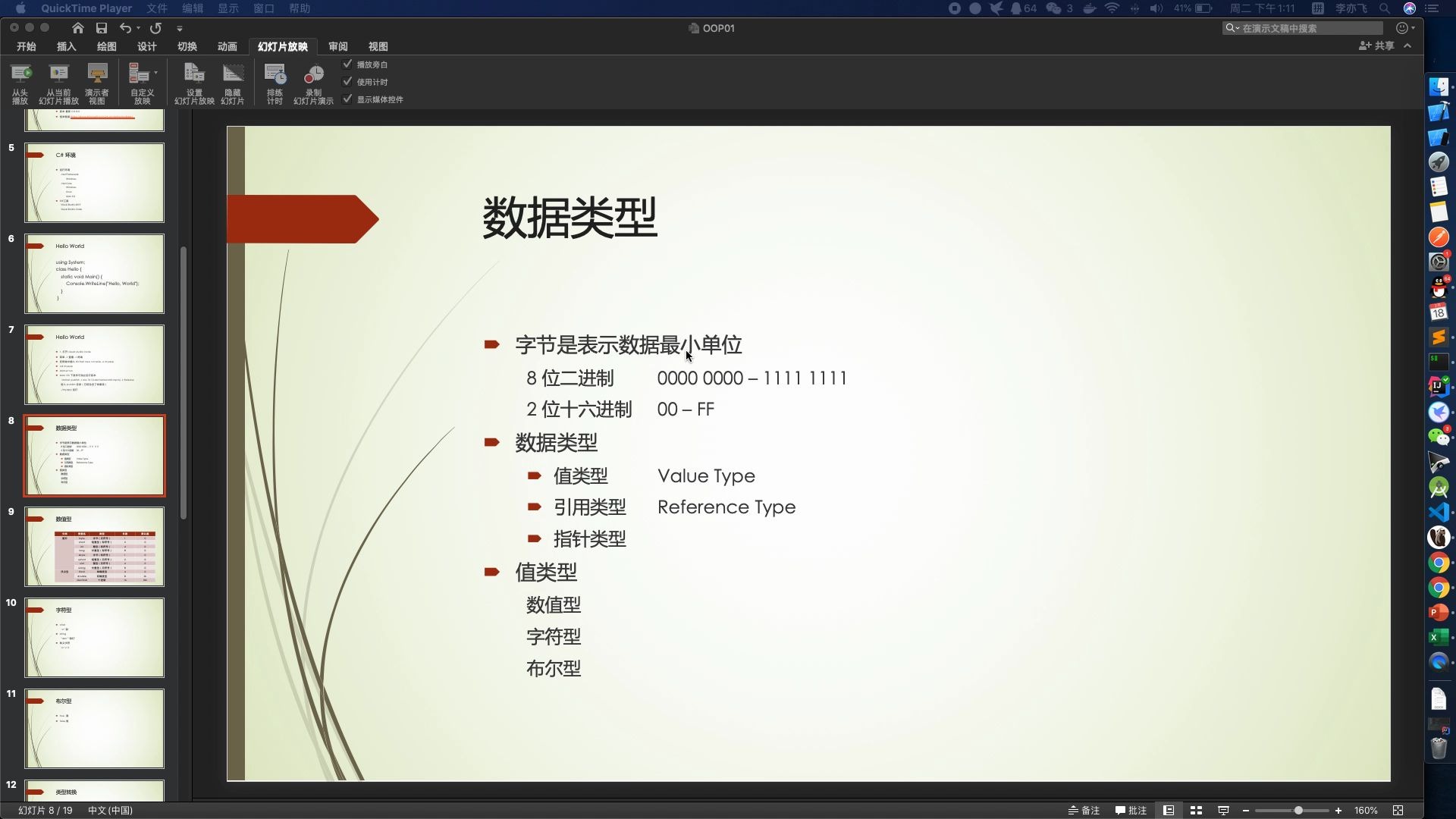Open the 窗口 menu in menu bar
This screenshot has width=1456, height=819.
pyautogui.click(x=262, y=8)
